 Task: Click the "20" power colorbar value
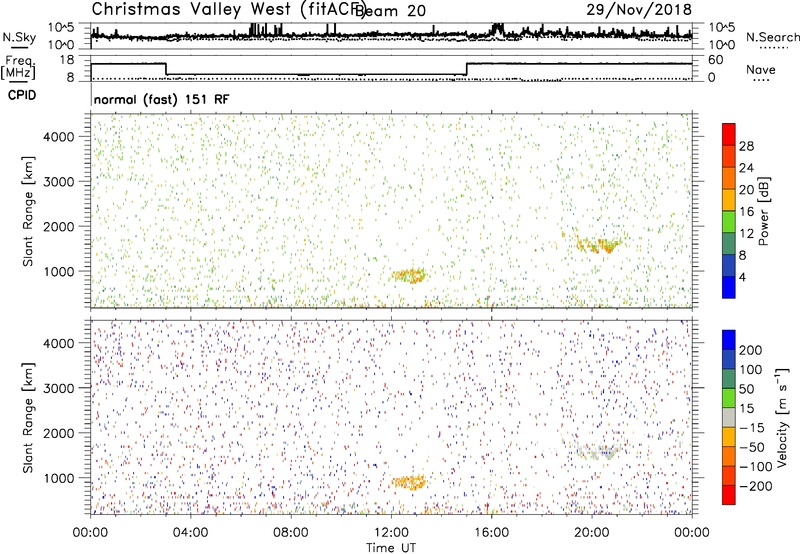pos(746,190)
